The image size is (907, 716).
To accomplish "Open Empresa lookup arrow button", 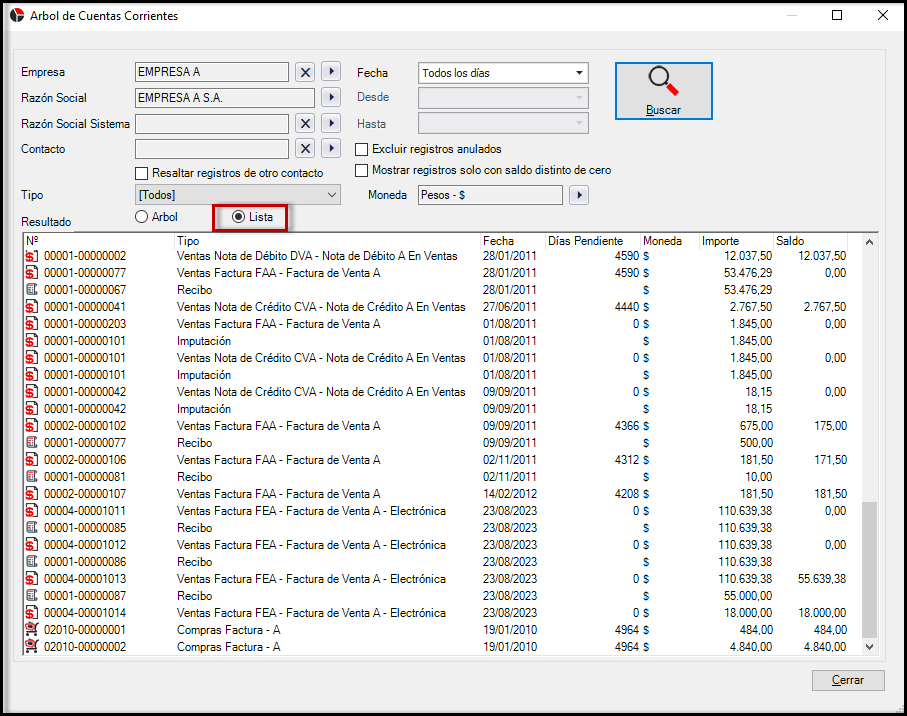I will [x=331, y=72].
